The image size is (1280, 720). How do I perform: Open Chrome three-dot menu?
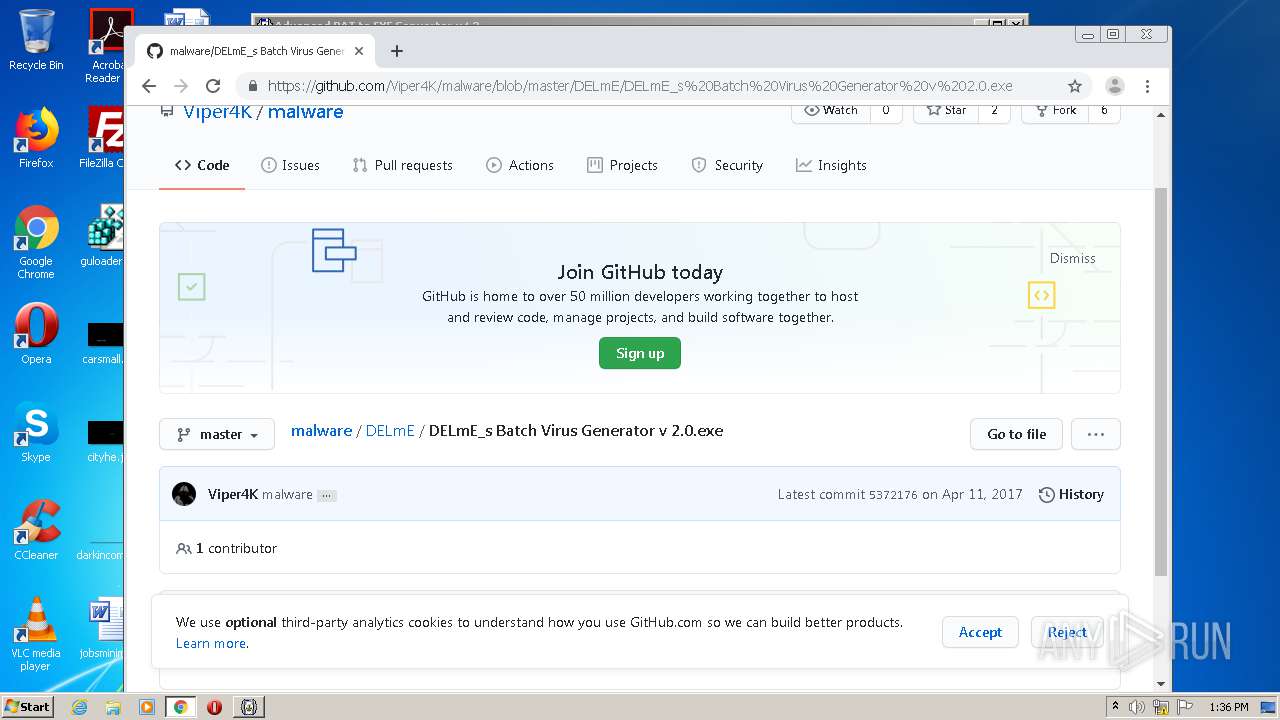(1147, 86)
